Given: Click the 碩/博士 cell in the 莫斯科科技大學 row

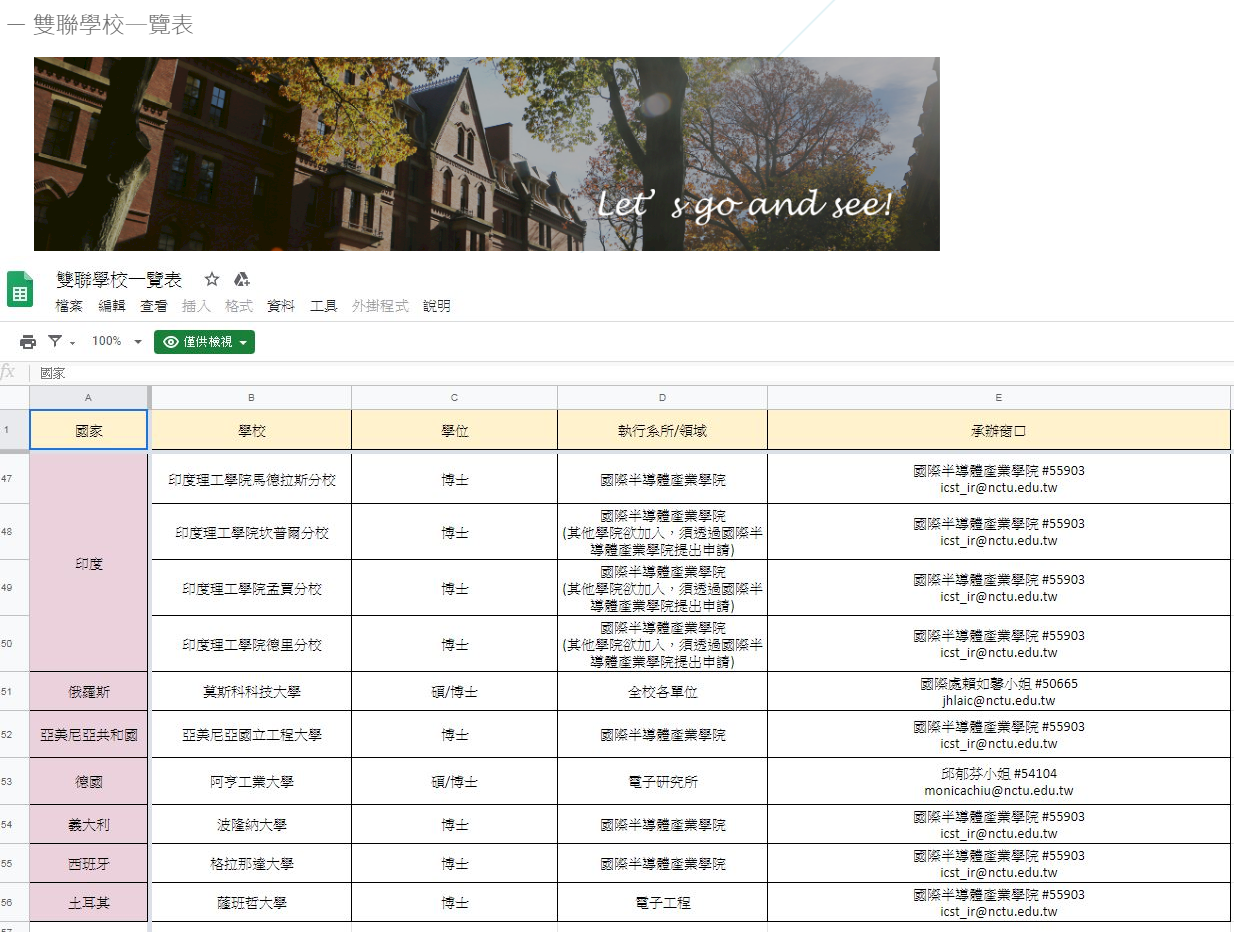Looking at the screenshot, I should tap(455, 692).
